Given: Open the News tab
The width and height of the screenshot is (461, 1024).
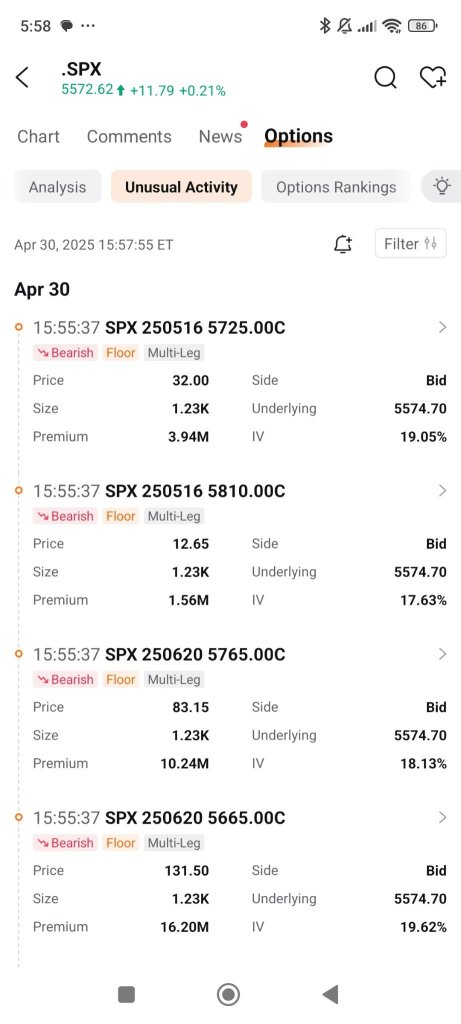Looking at the screenshot, I should pos(221,136).
